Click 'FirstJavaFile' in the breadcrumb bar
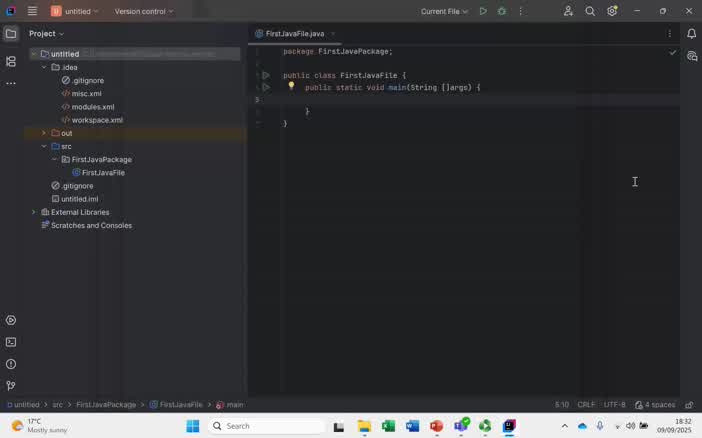Viewport: 702px width, 438px height. click(x=176, y=405)
